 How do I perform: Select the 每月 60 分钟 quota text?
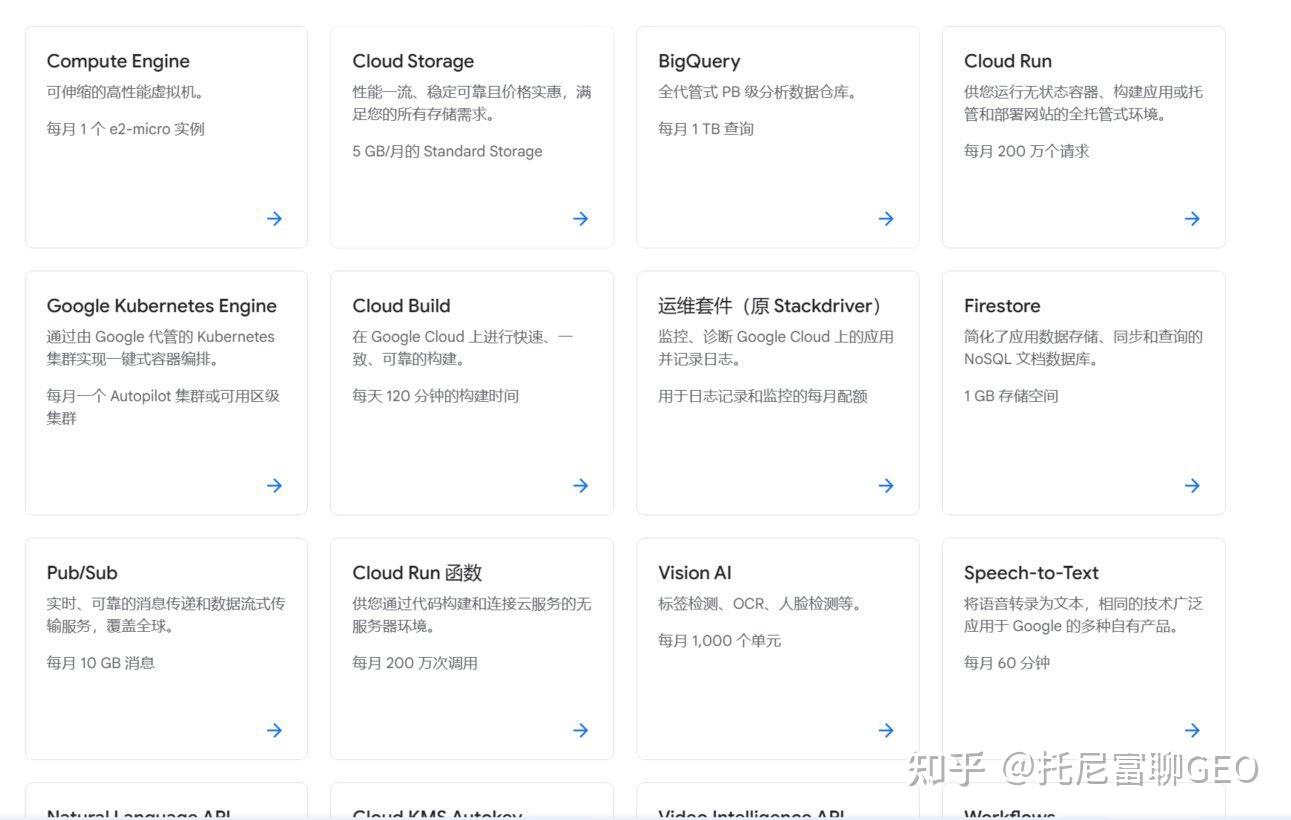tap(1007, 662)
